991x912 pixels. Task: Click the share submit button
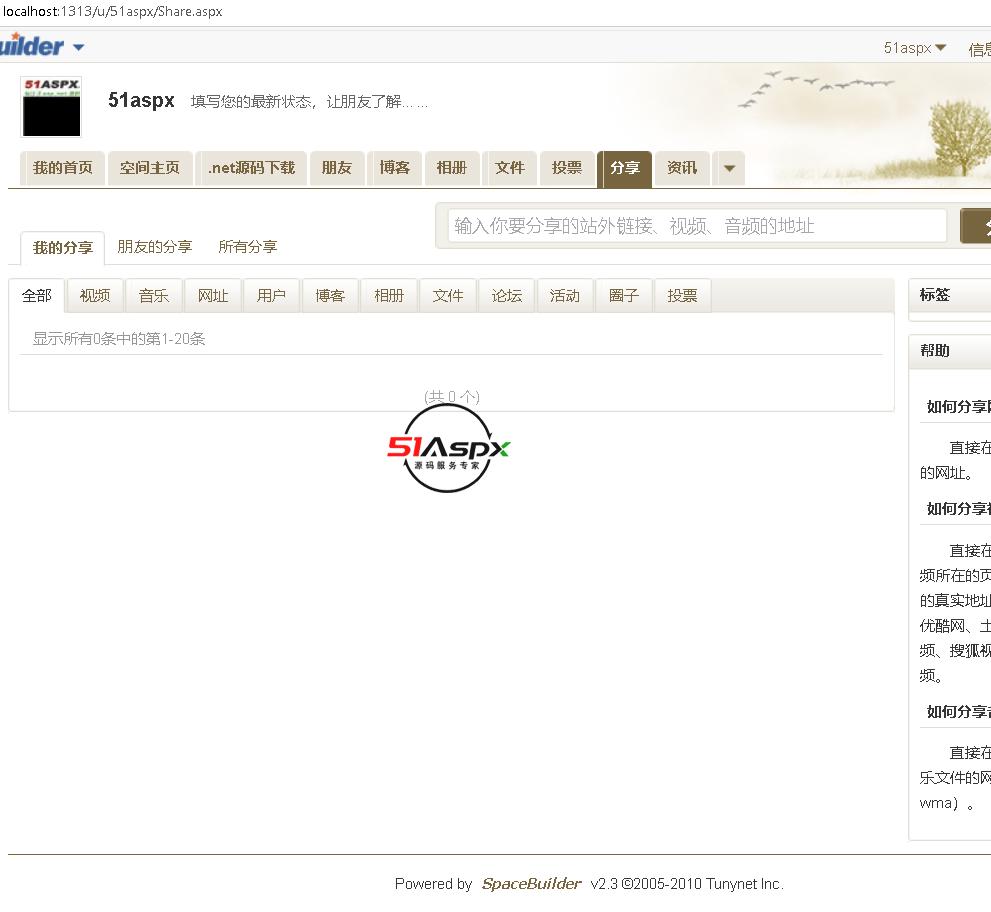tap(976, 226)
